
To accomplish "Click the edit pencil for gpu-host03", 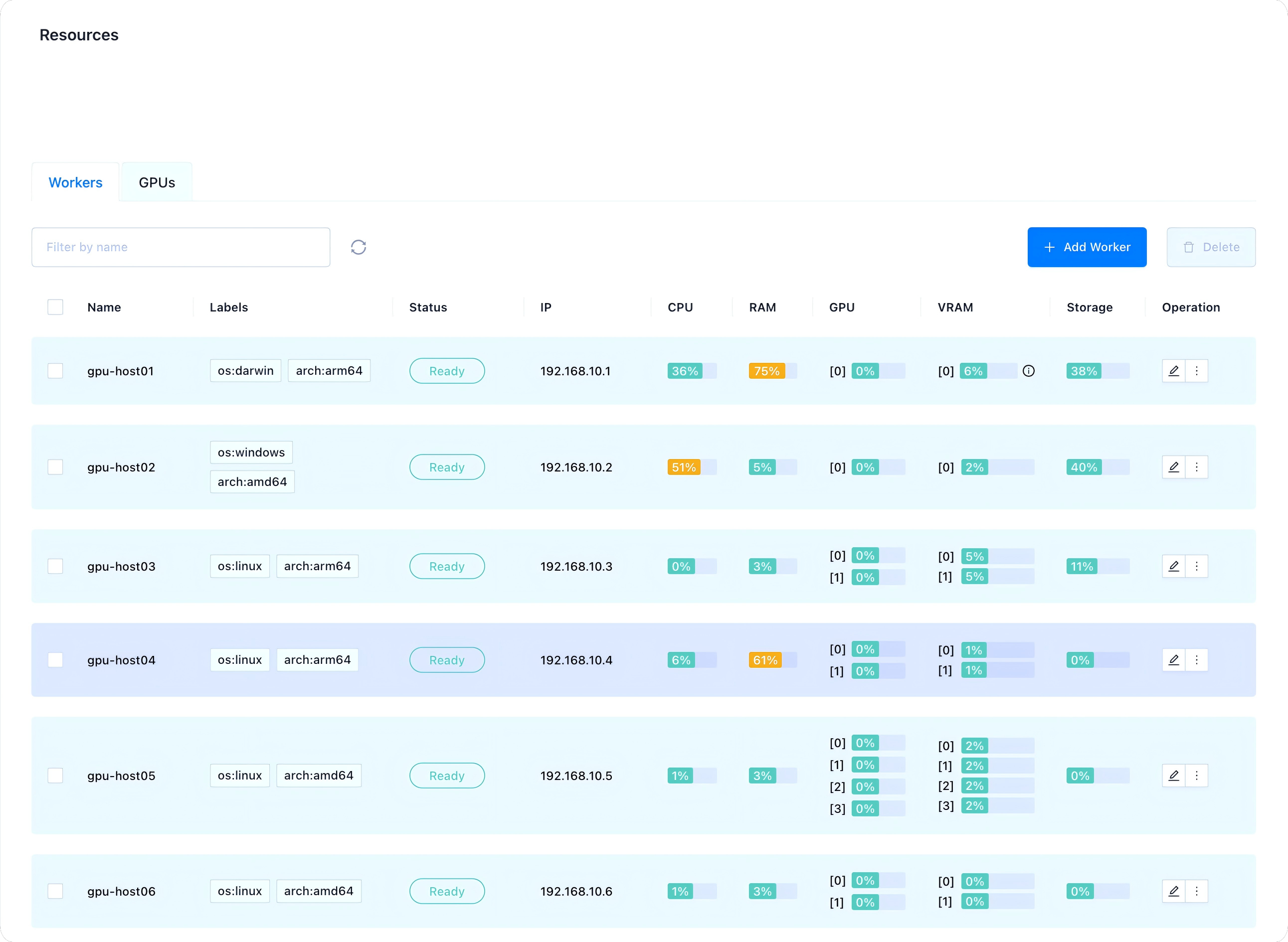I will [x=1173, y=566].
